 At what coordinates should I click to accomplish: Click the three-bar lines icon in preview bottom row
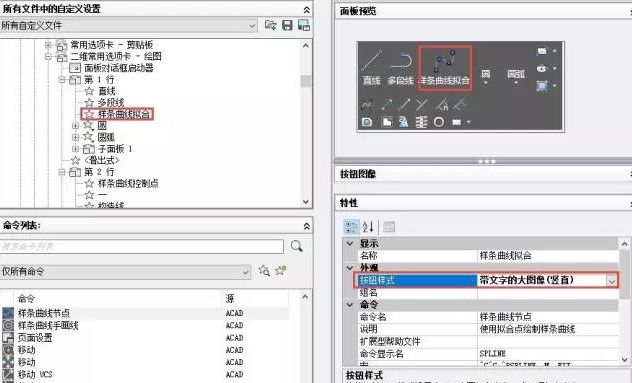pos(421,122)
